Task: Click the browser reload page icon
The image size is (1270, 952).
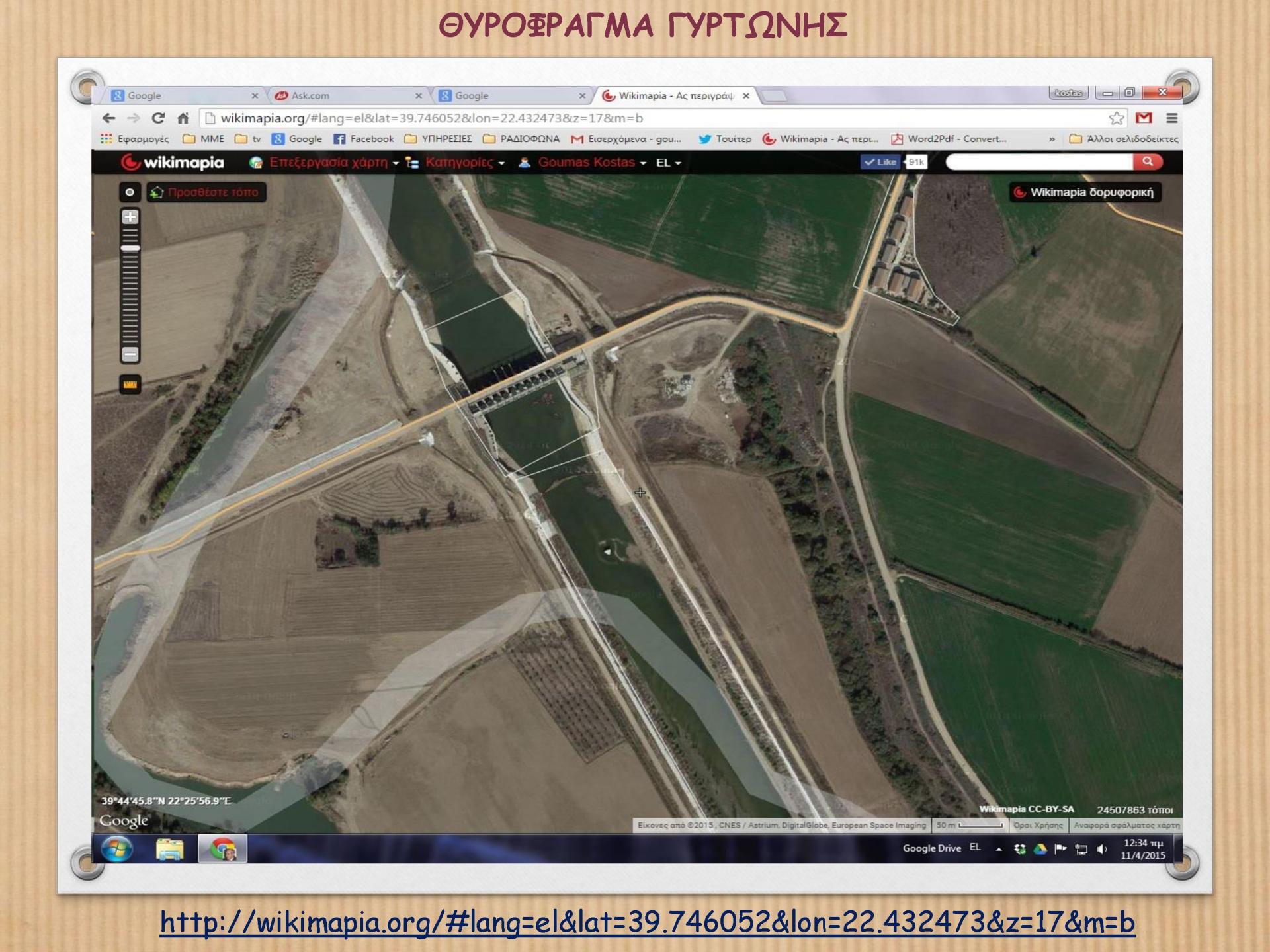Action: point(157,116)
